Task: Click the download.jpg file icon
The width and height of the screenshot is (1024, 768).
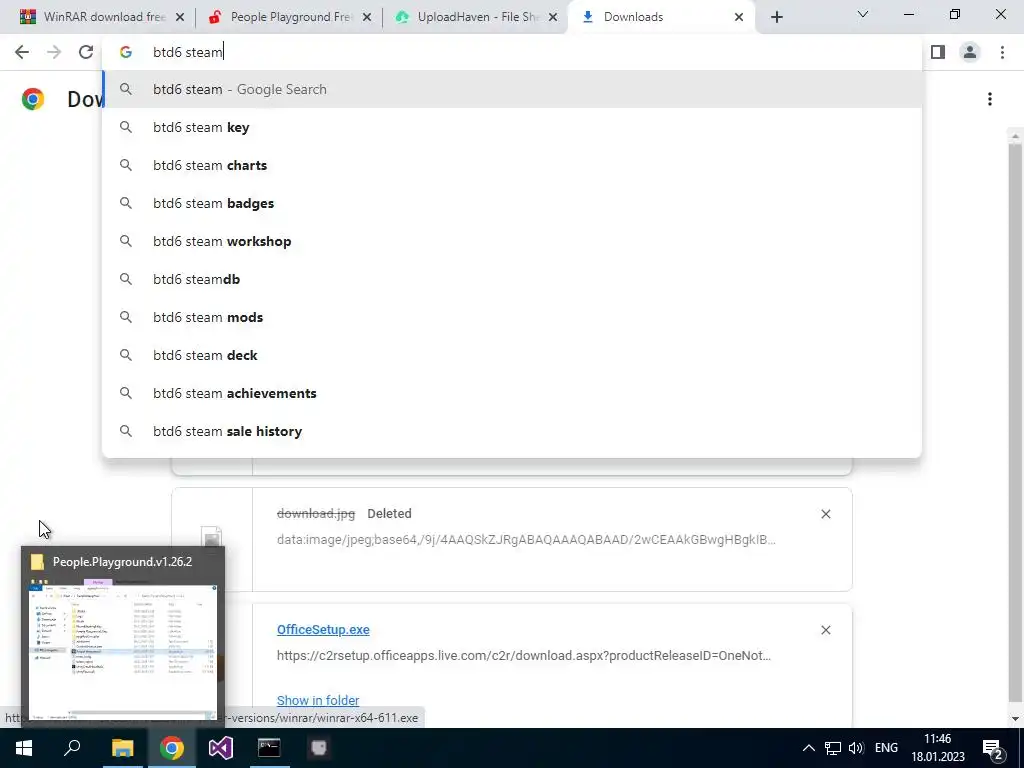Action: [212, 537]
